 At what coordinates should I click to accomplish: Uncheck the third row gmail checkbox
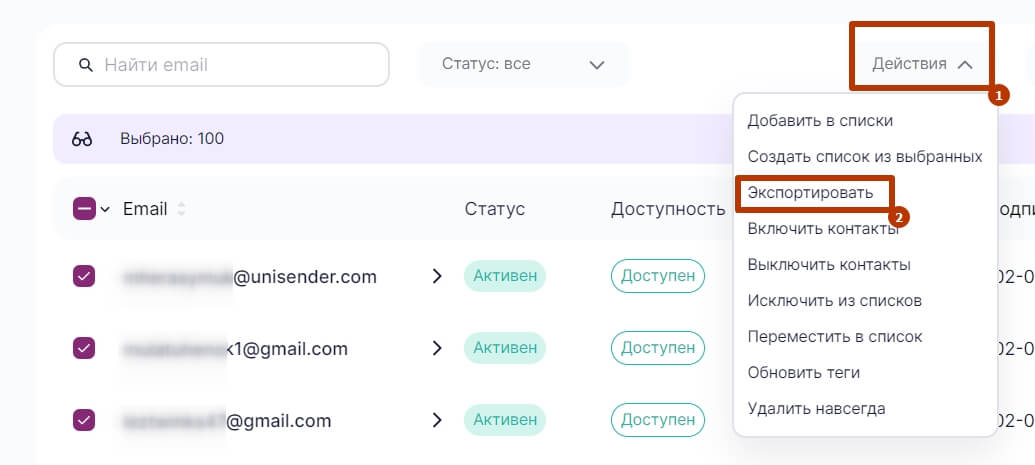pos(84,420)
